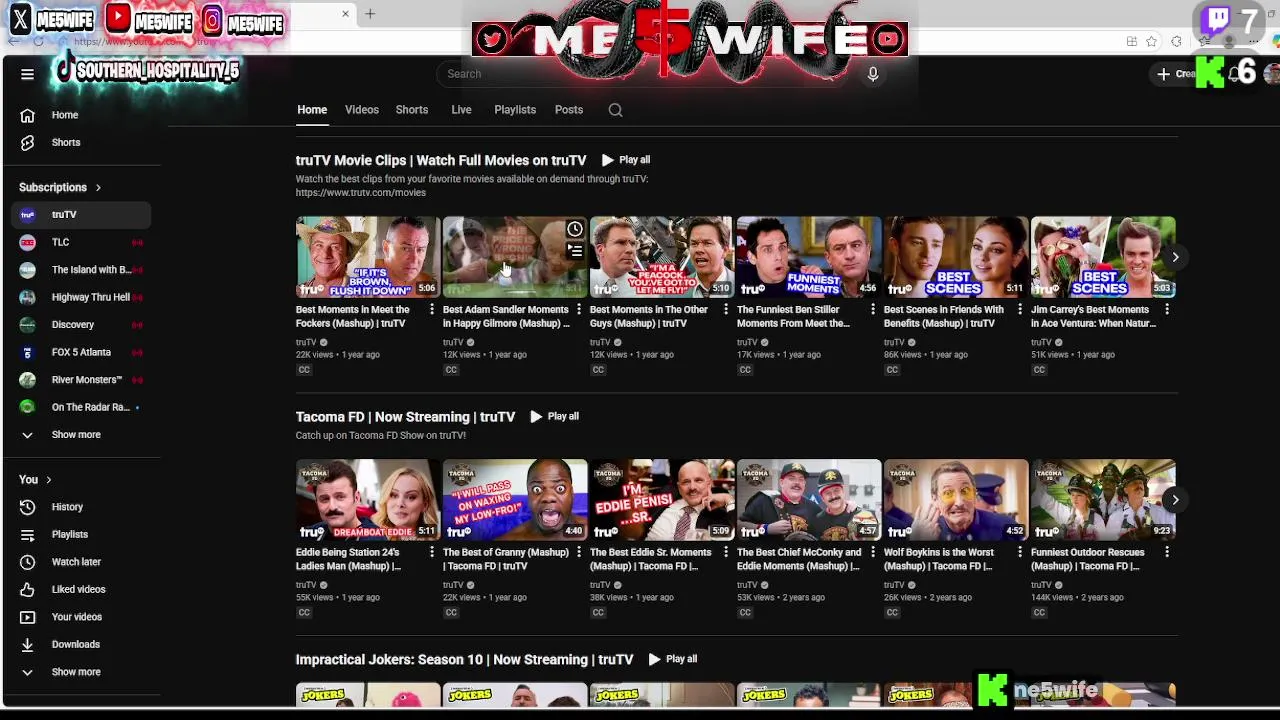Switch to the Posts tab
The image size is (1280, 720).
tap(569, 110)
